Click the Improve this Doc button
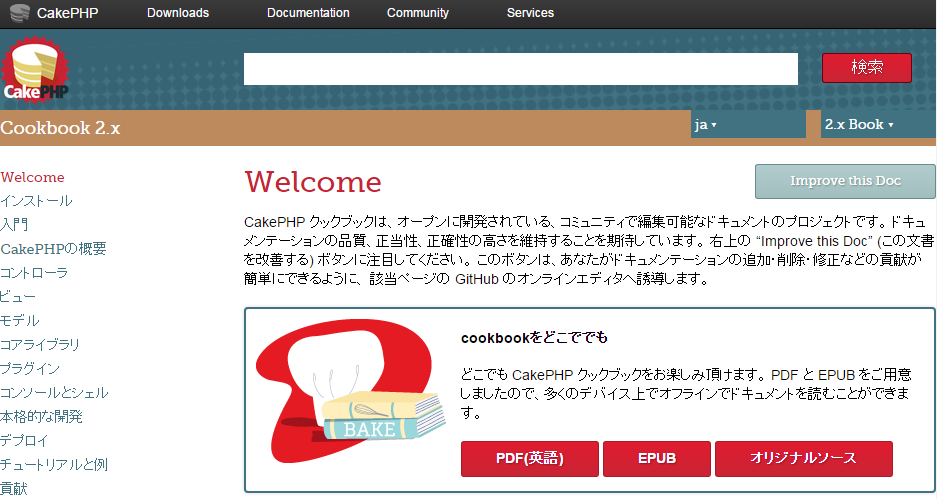This screenshot has width=937, height=499. tap(845, 181)
